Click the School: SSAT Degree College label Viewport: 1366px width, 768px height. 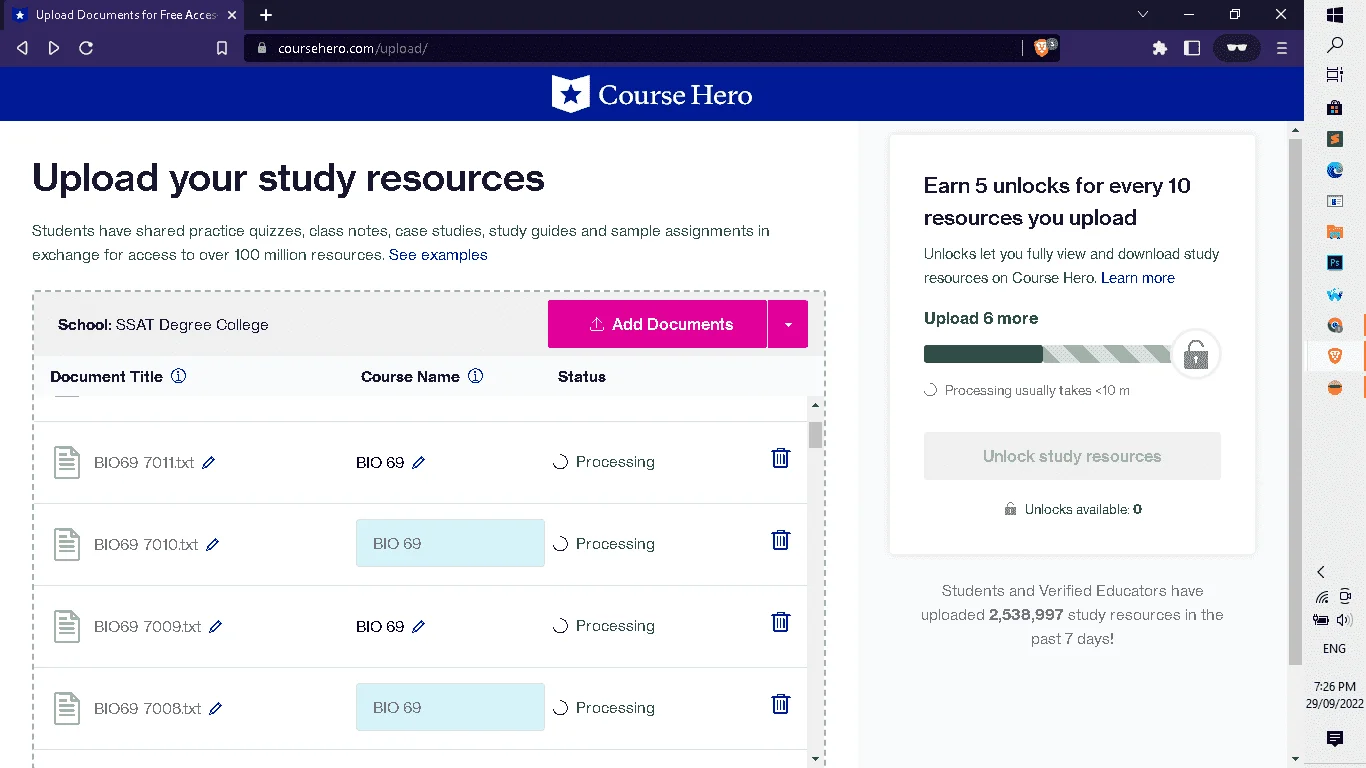[x=163, y=325]
